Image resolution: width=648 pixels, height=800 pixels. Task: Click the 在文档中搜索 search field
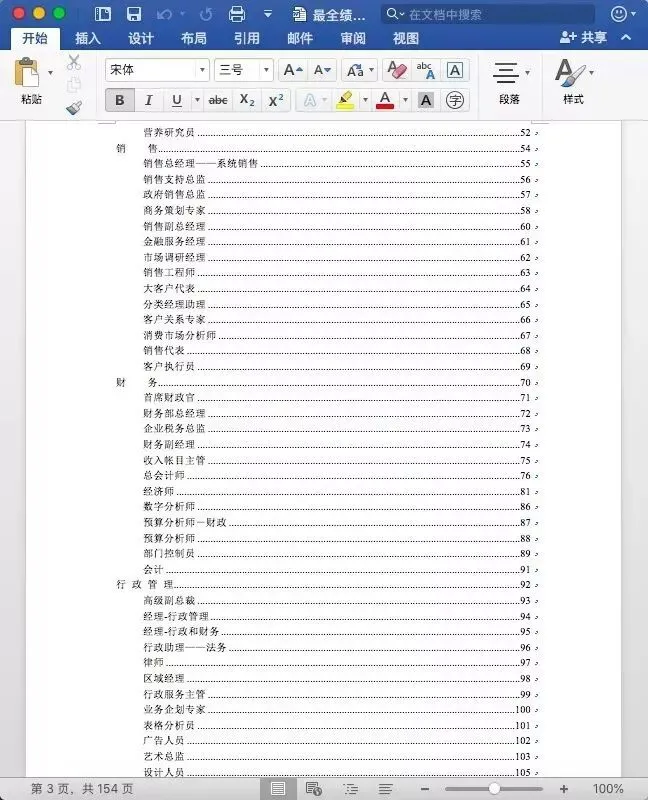pyautogui.click(x=488, y=14)
